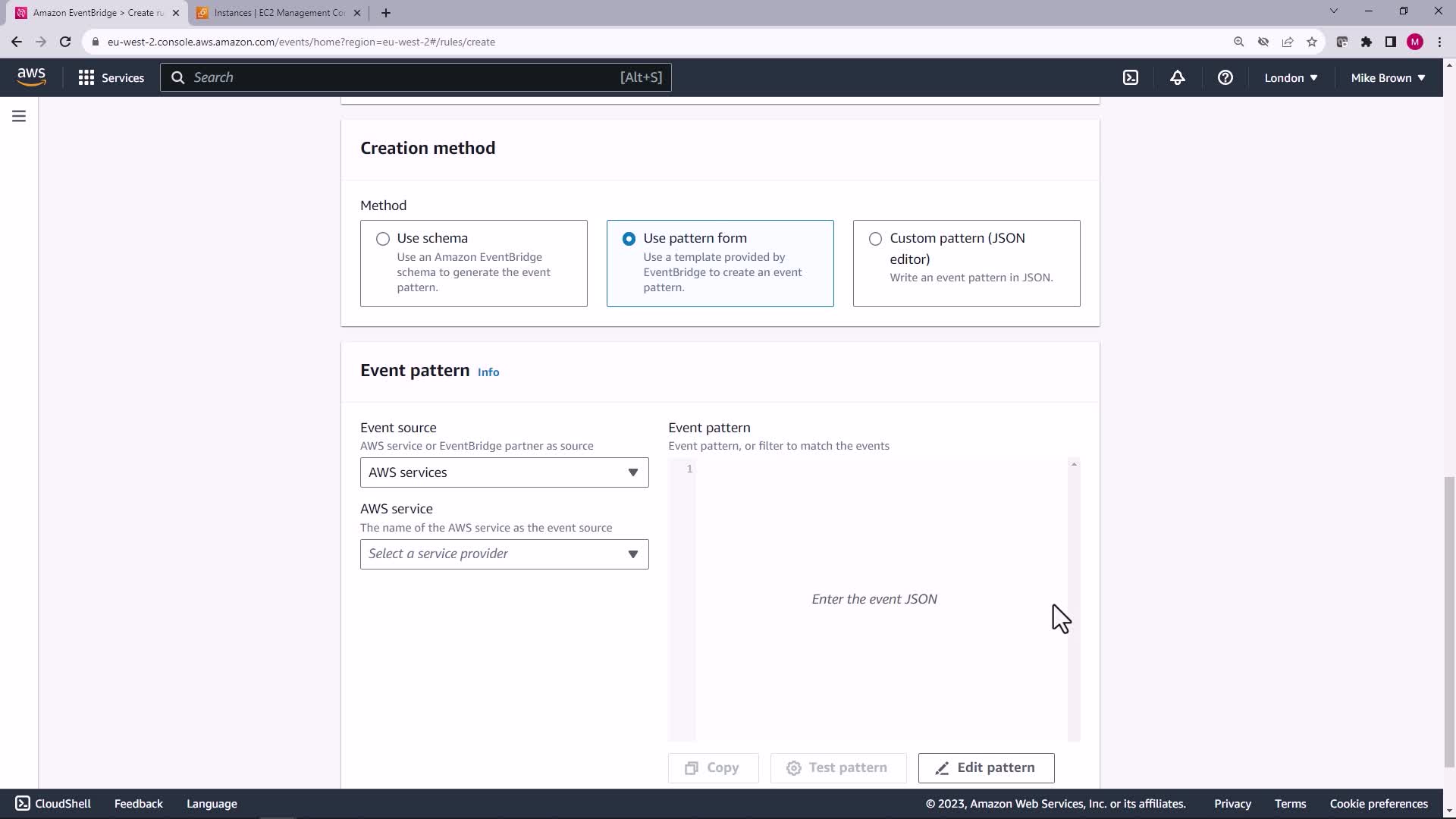Image resolution: width=1456 pixels, height=819 pixels.
Task: Open the notifications bell
Action: (1177, 77)
